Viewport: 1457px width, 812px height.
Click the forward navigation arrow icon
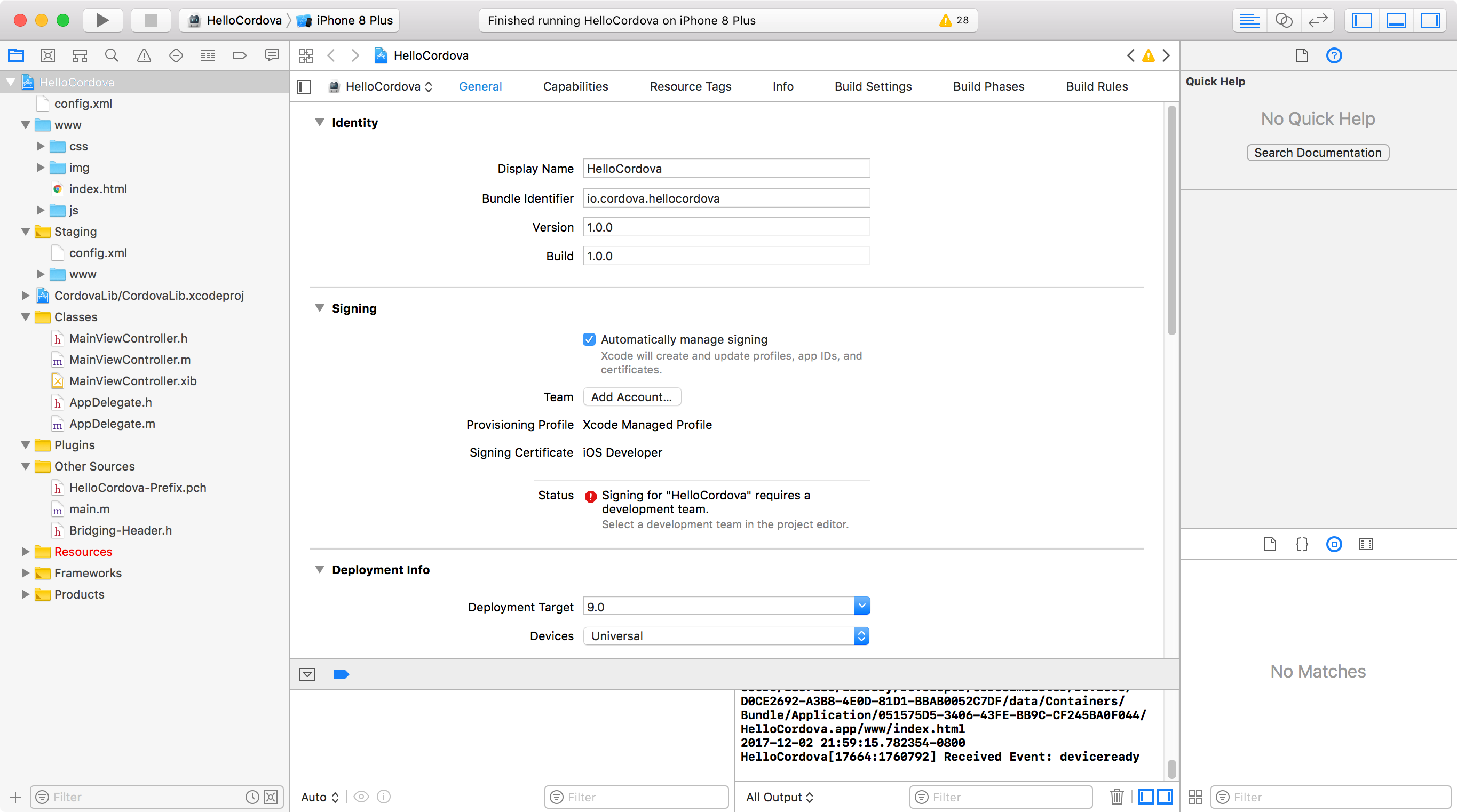pos(356,56)
